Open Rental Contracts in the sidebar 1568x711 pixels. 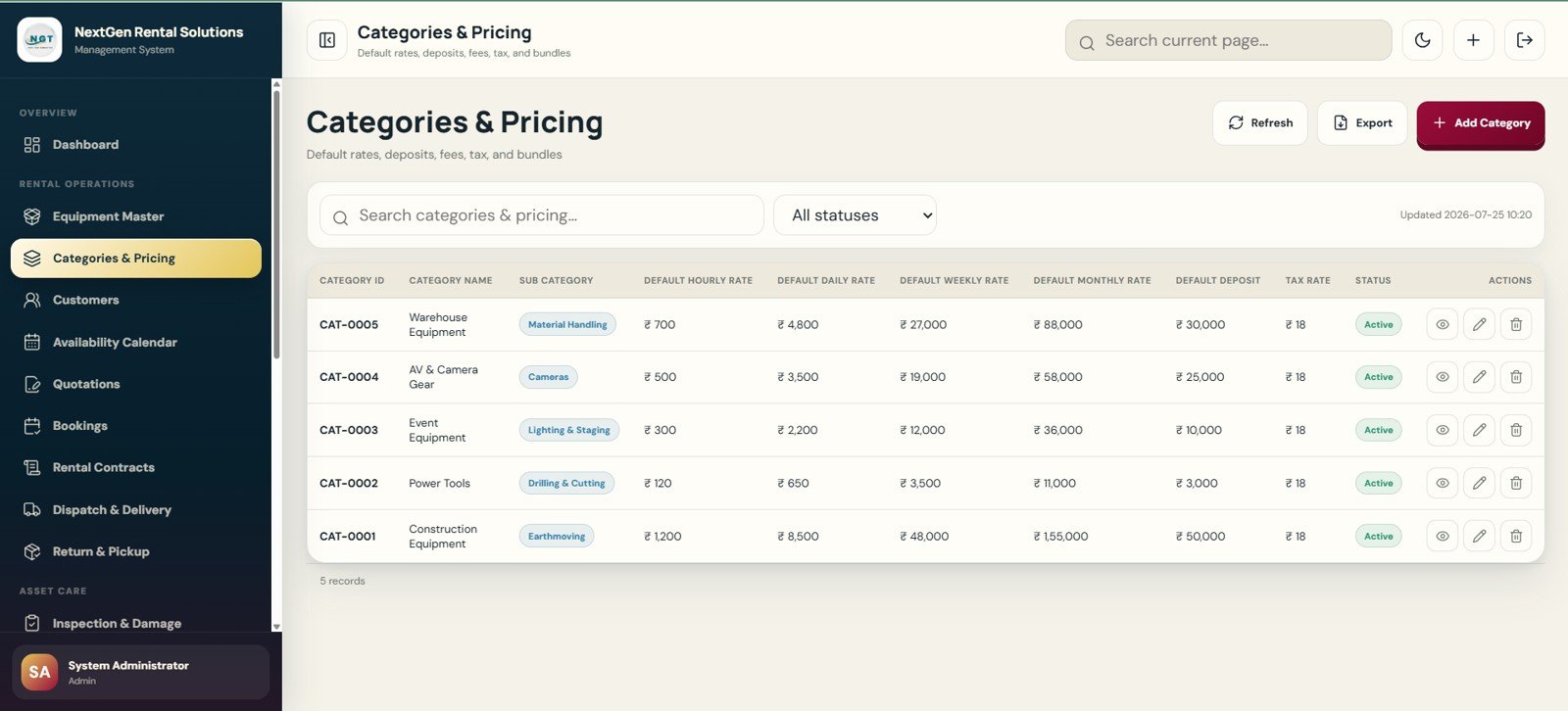point(136,467)
